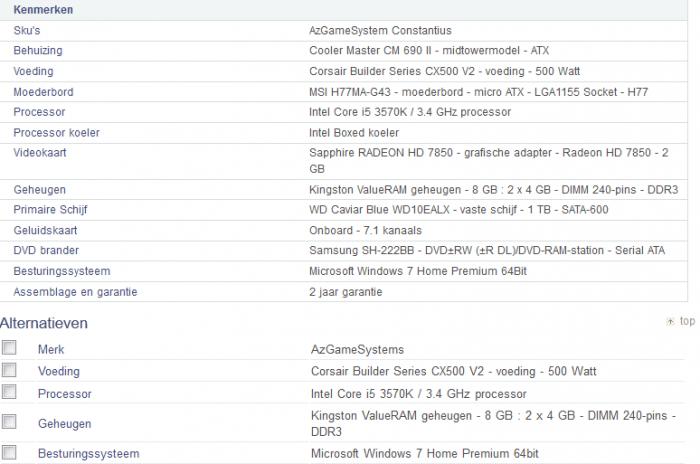
Task: Click the Alternatieven heading
Action: [44, 323]
